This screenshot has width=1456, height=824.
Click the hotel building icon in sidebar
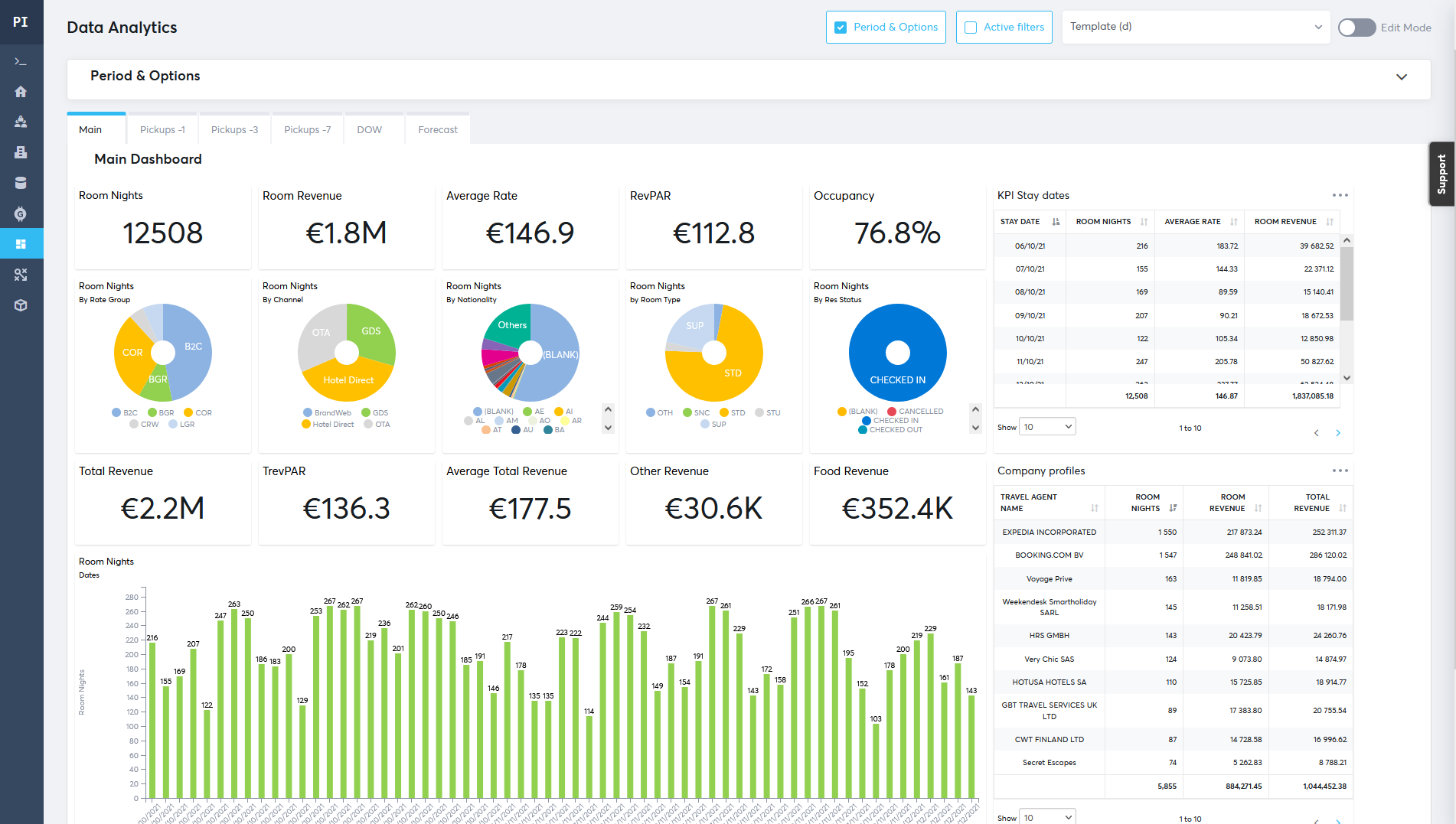coord(21,152)
